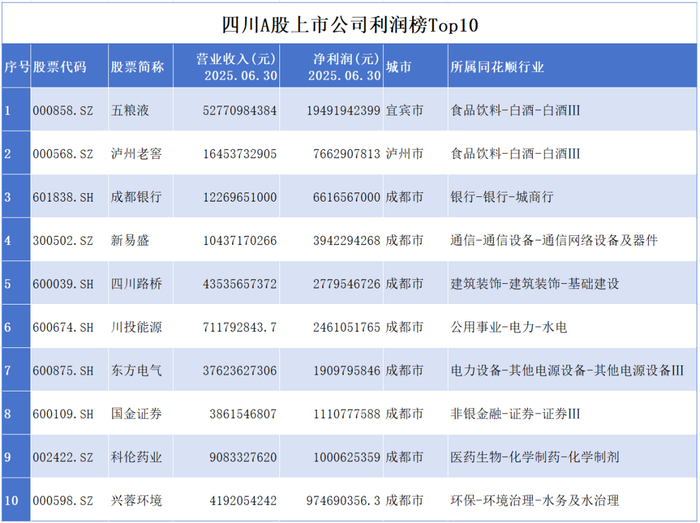Click the 序号 column header
700x523 pixels.
point(17,67)
